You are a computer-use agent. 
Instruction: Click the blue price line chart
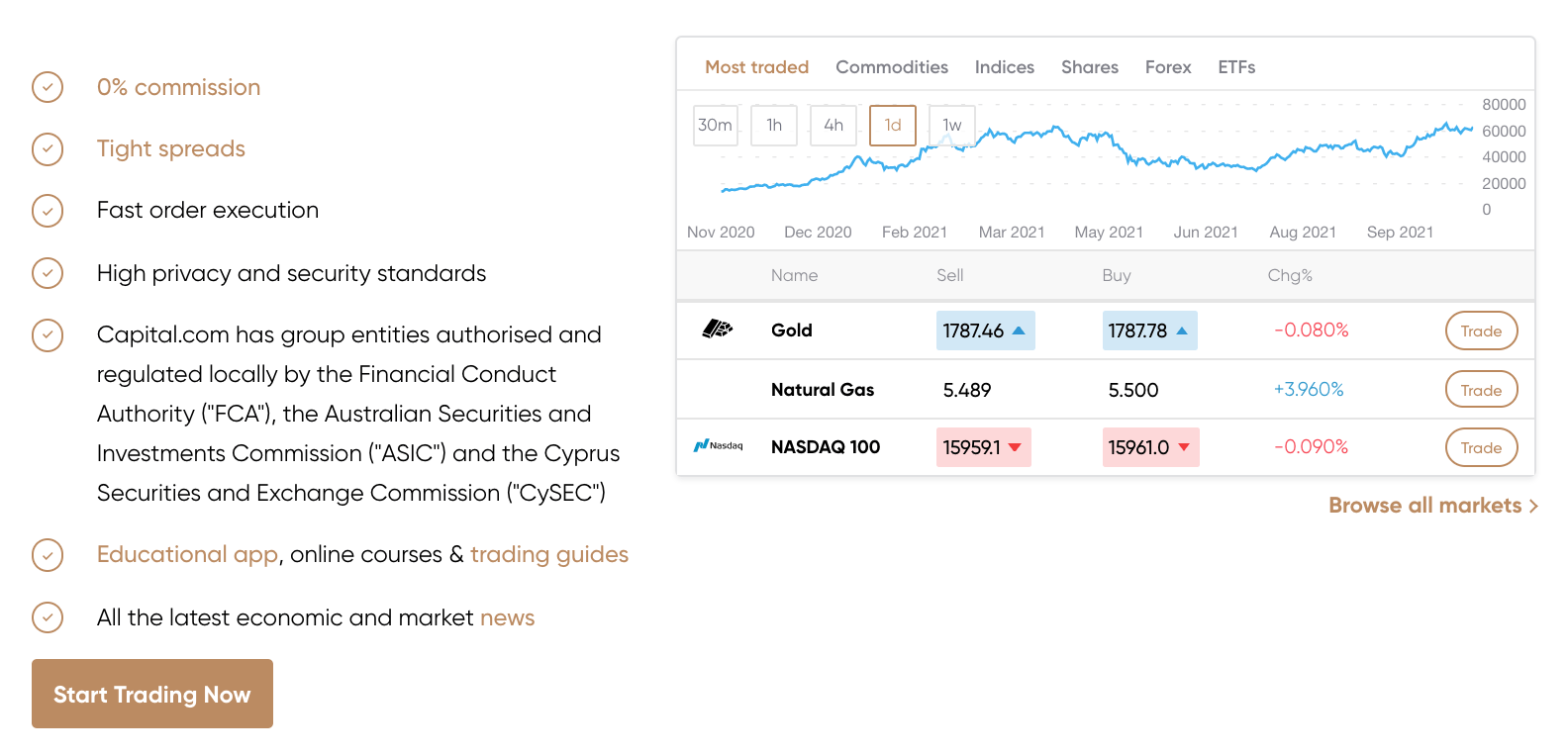1097,157
